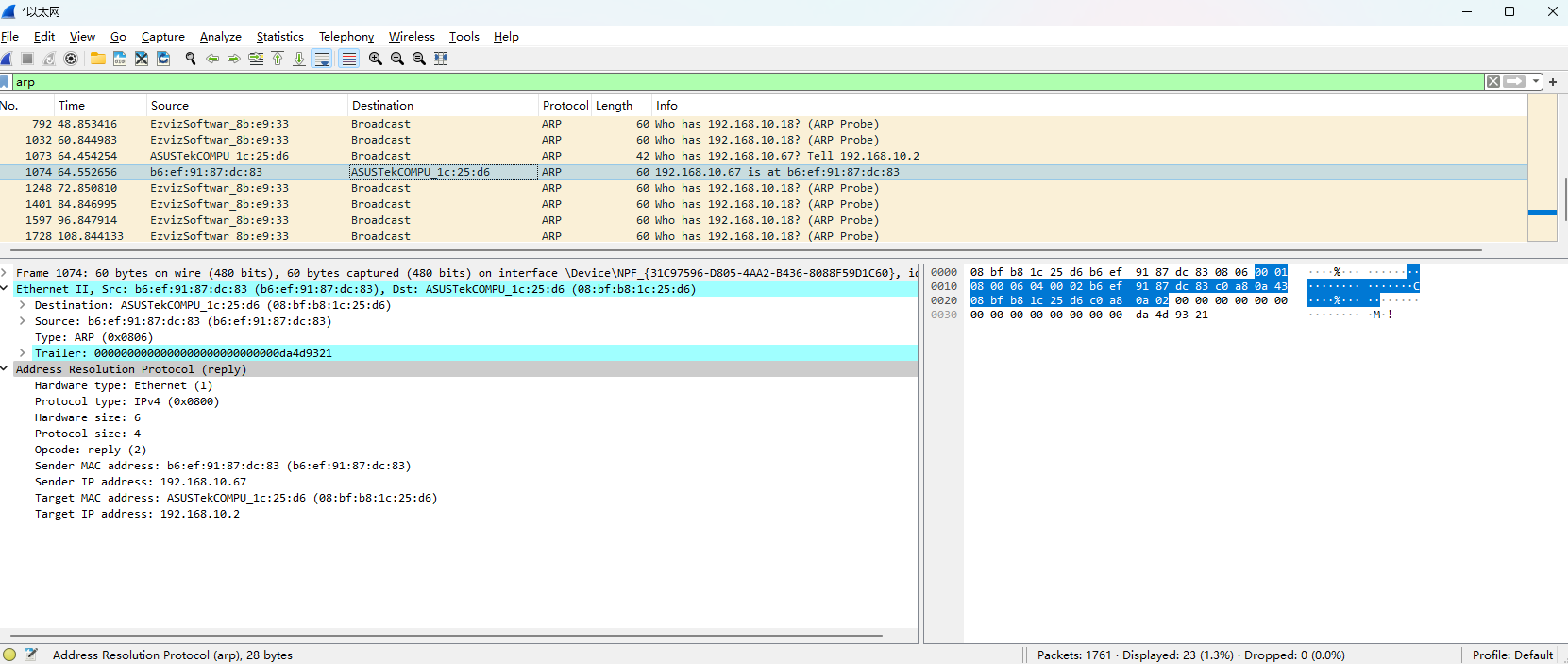The height and width of the screenshot is (664, 1568).
Task: Sort by the Info column header
Action: click(1088, 106)
